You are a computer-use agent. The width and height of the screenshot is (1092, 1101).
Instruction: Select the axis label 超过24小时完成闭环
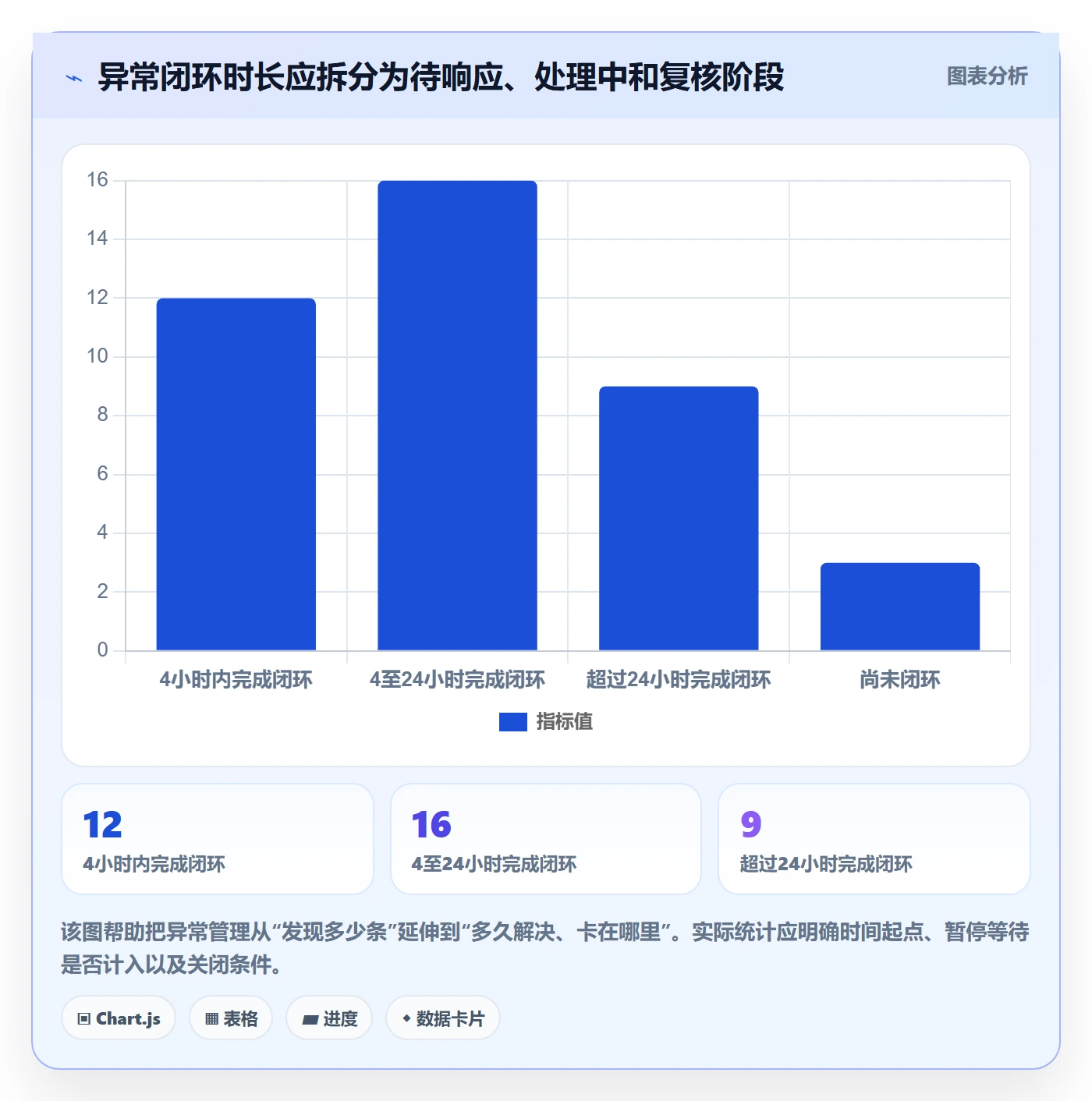(x=679, y=680)
